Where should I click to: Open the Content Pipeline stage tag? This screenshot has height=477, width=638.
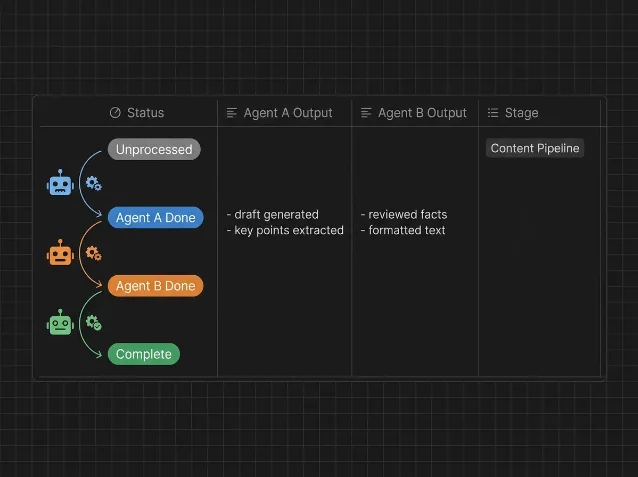click(535, 148)
